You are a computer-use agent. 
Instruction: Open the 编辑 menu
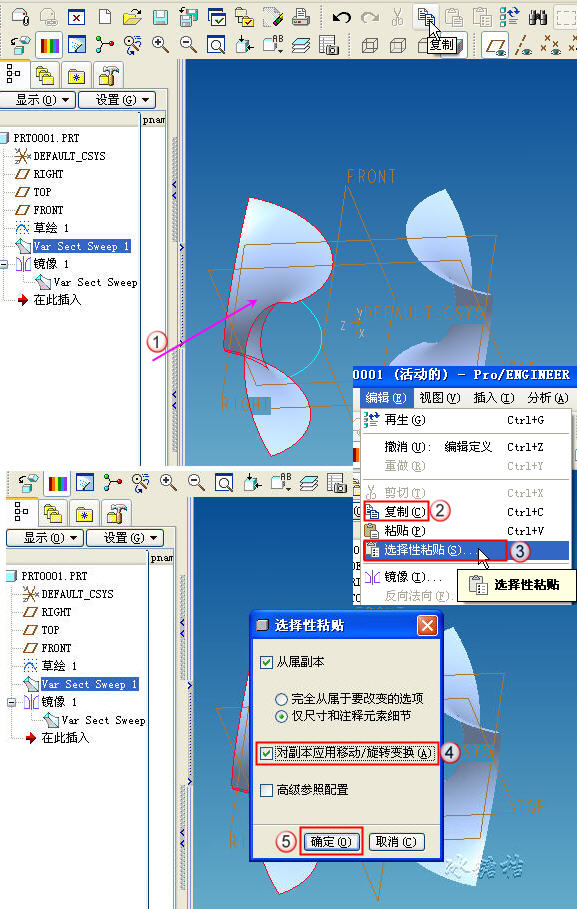coord(385,398)
